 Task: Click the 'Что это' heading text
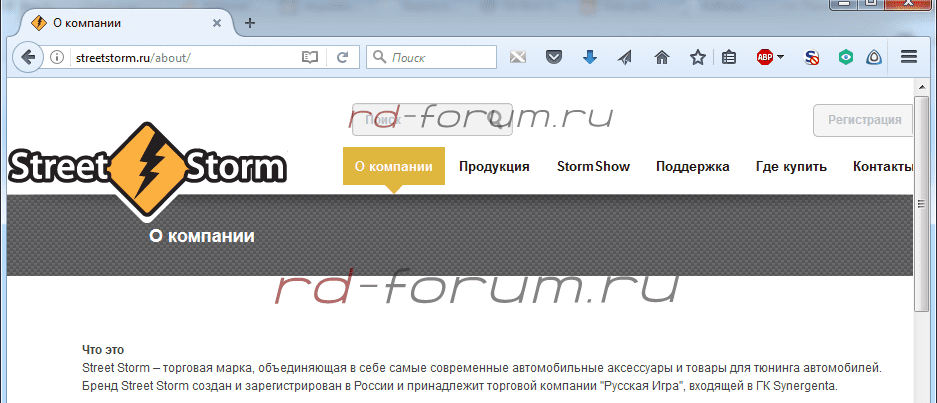click(x=103, y=350)
